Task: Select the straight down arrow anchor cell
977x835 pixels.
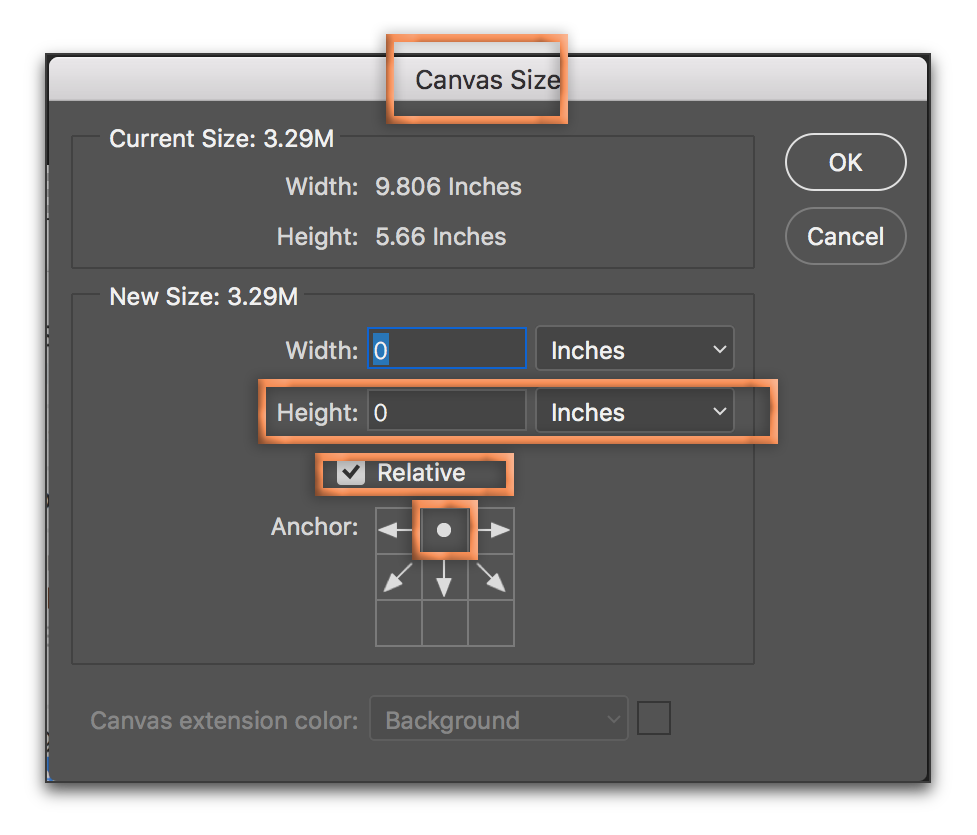Action: click(x=445, y=577)
